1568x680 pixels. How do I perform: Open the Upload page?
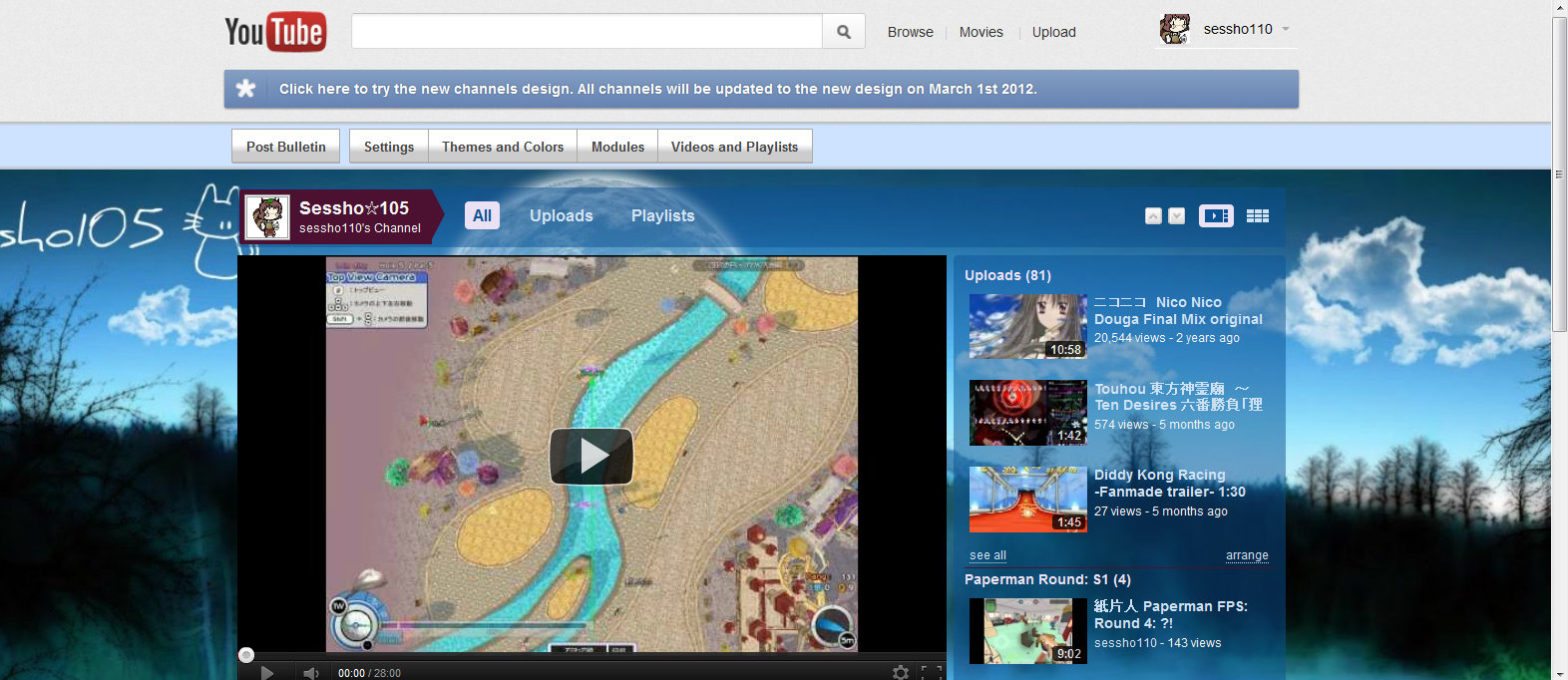[1054, 32]
